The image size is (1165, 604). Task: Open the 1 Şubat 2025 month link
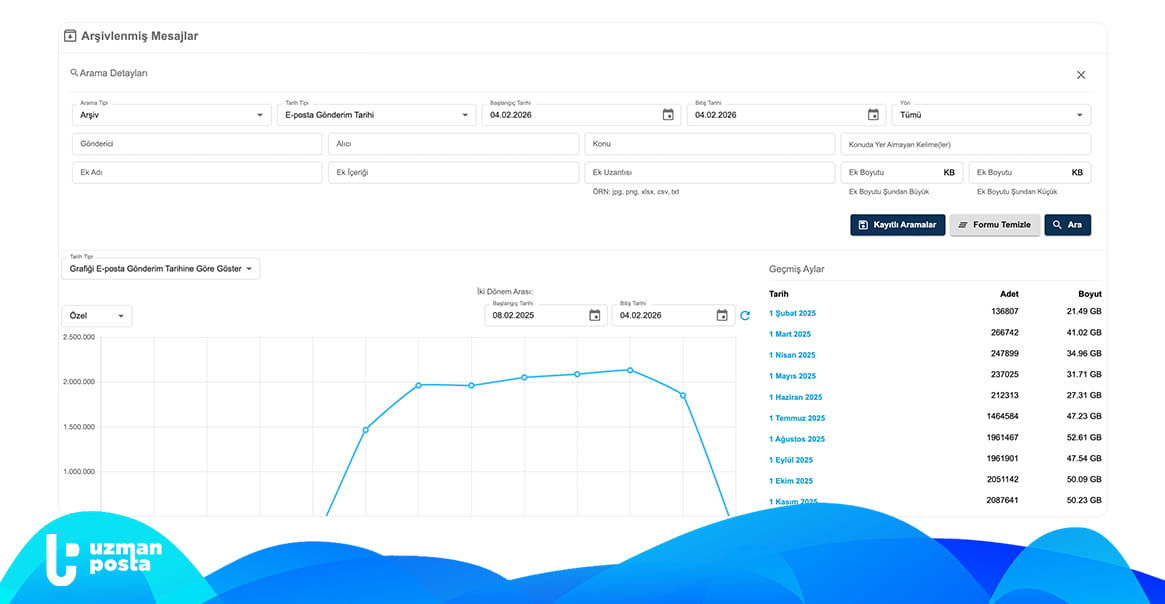[x=792, y=313]
